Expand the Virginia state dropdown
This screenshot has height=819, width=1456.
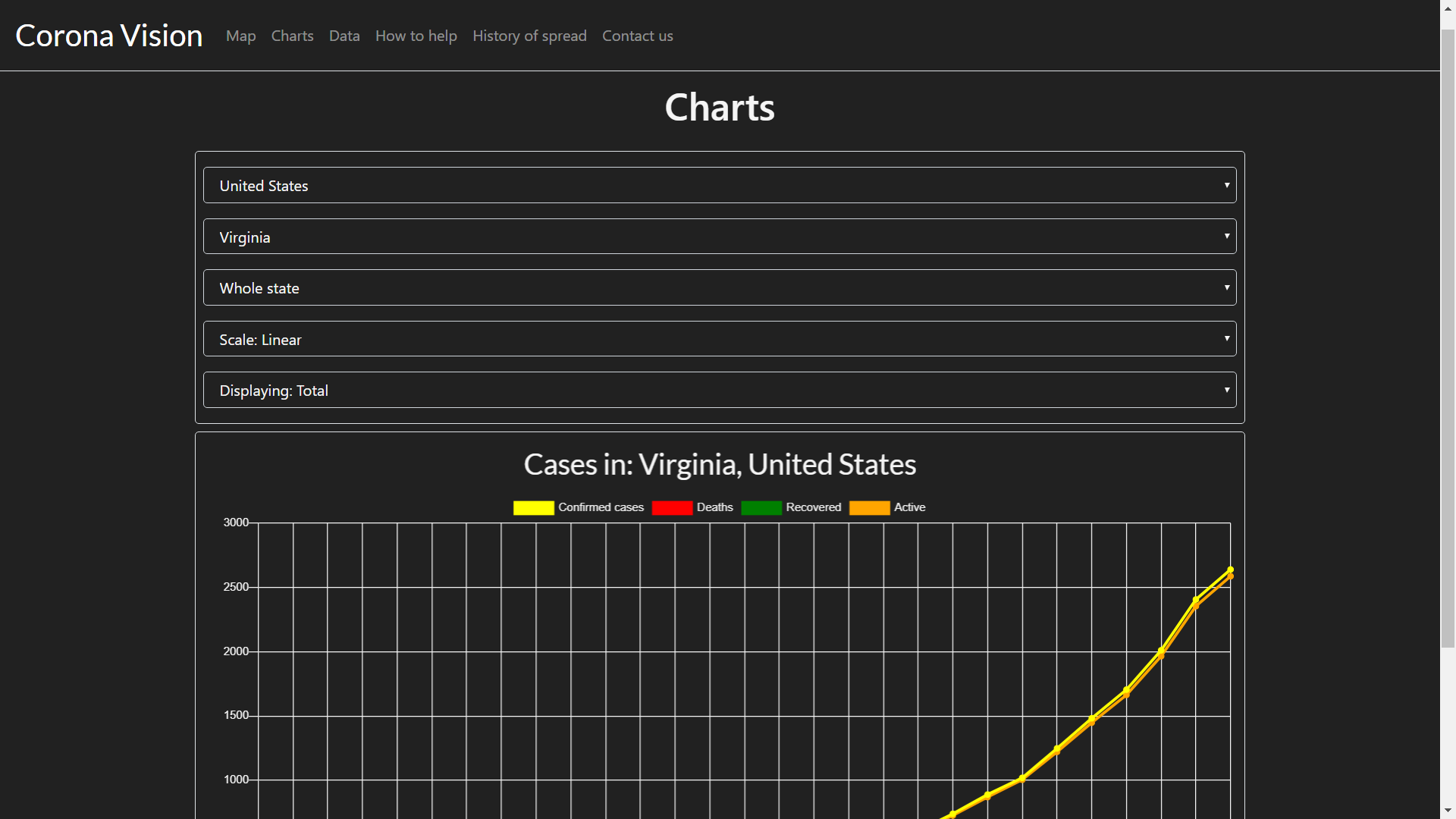click(719, 237)
